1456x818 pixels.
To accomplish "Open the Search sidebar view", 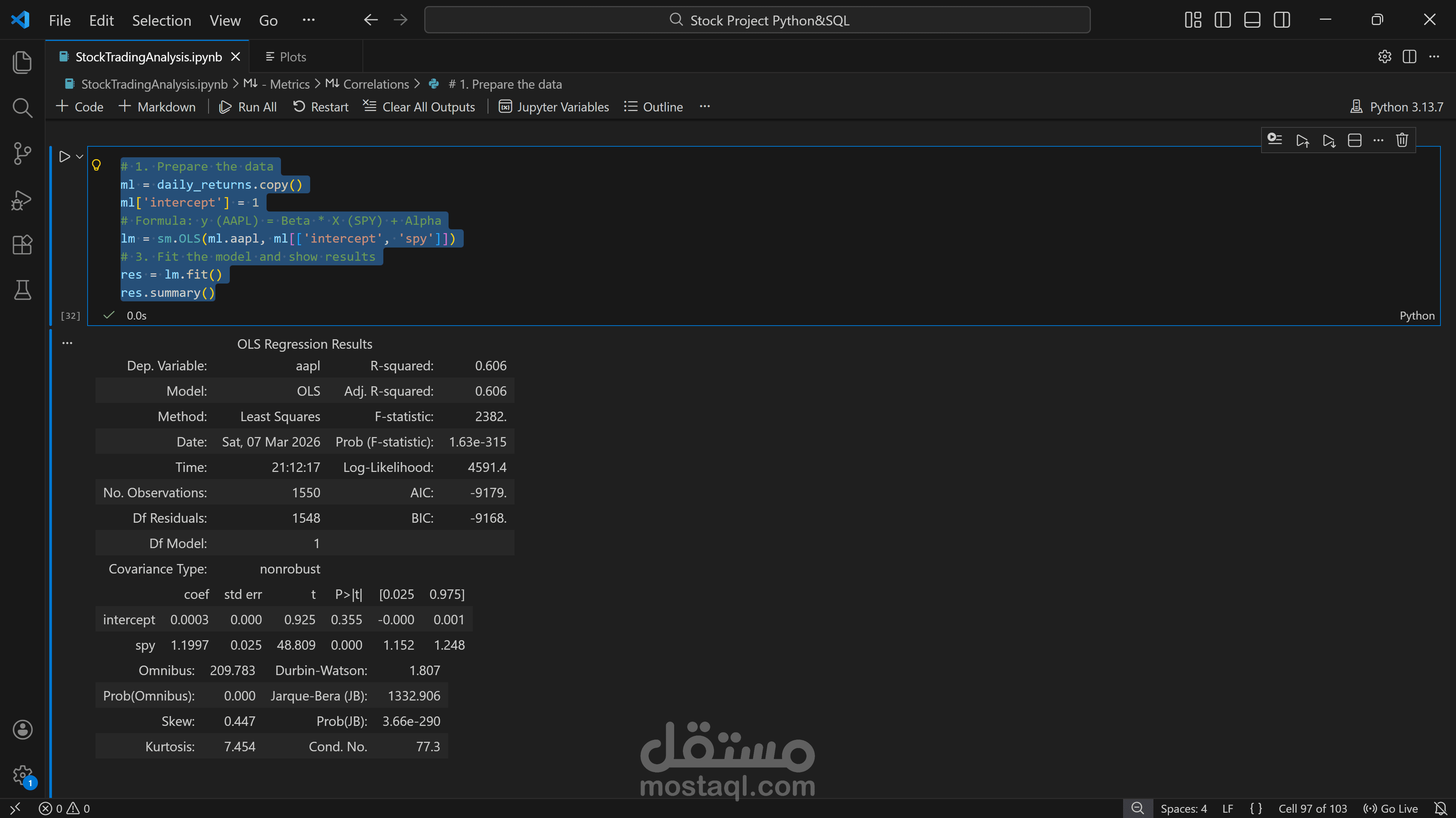I will point(22,107).
